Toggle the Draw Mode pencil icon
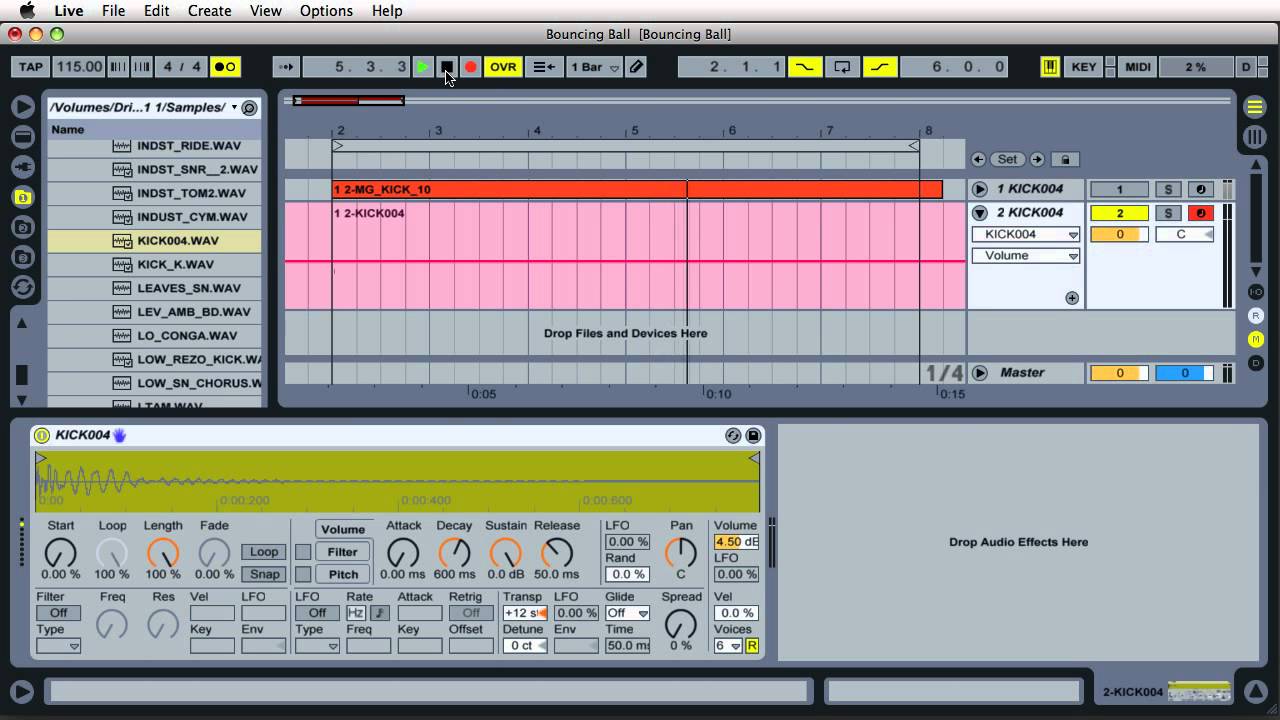The image size is (1280, 720). (637, 67)
